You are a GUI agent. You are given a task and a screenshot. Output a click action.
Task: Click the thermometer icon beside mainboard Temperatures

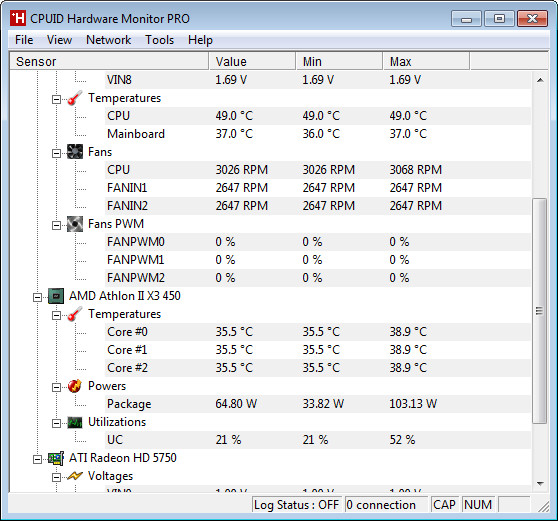pyautogui.click(x=75, y=98)
